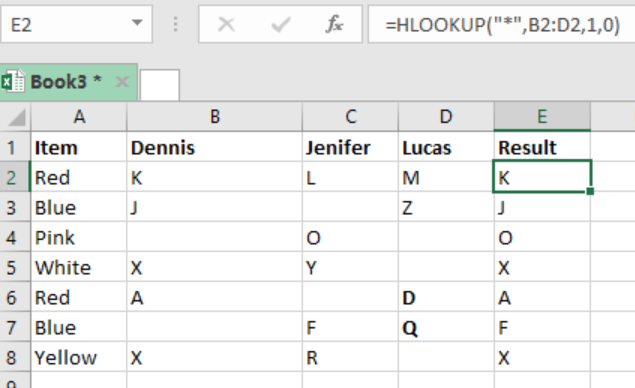Select row 1 header
The width and height of the screenshot is (635, 388).
click(x=15, y=147)
